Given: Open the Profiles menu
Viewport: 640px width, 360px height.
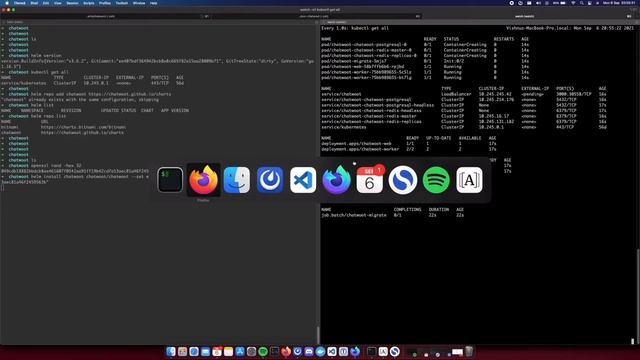Looking at the screenshot, I should click(x=105, y=3).
